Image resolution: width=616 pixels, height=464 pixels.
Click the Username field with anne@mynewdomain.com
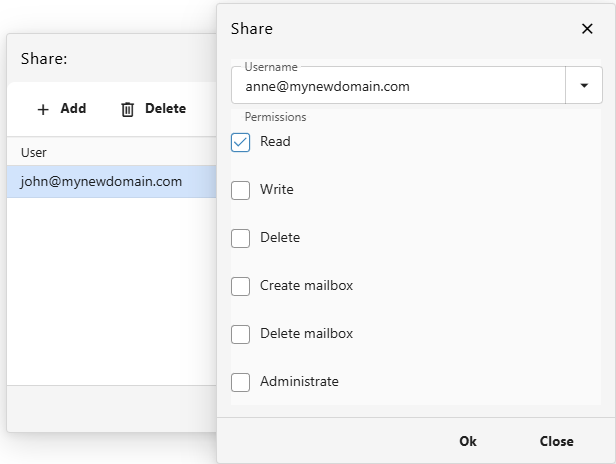398,85
